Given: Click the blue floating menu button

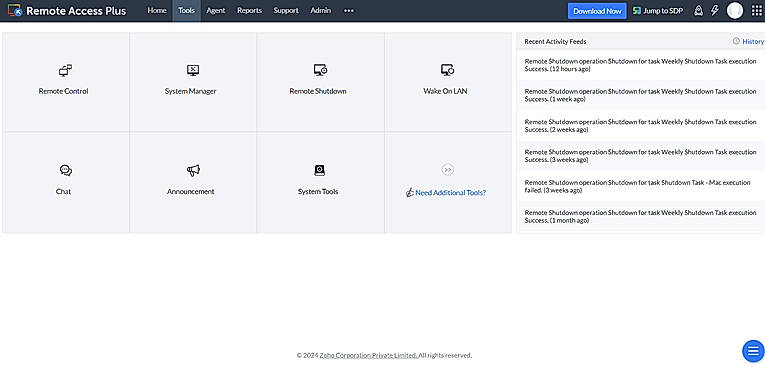Looking at the screenshot, I should 753,350.
